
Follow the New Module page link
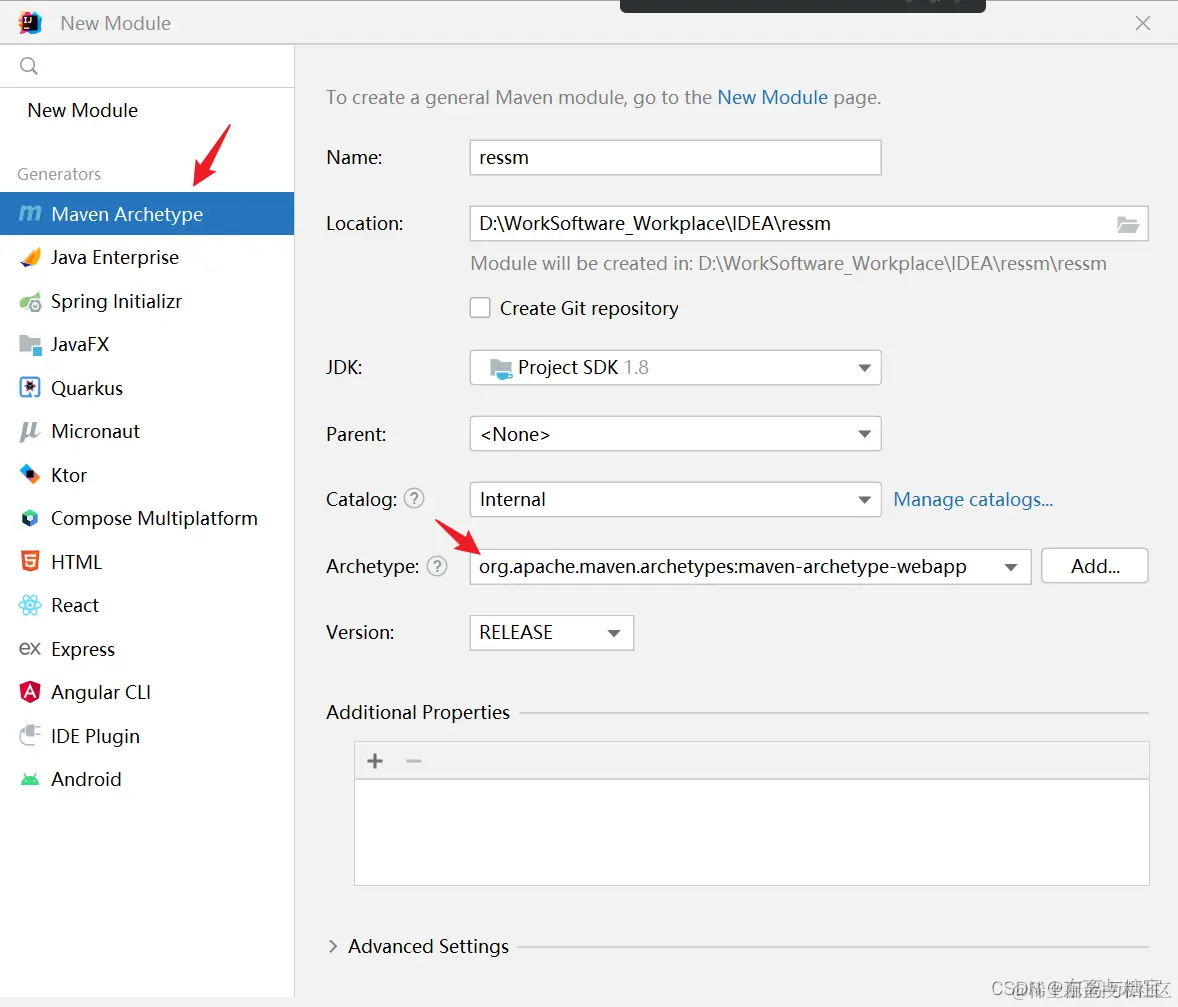(x=772, y=97)
